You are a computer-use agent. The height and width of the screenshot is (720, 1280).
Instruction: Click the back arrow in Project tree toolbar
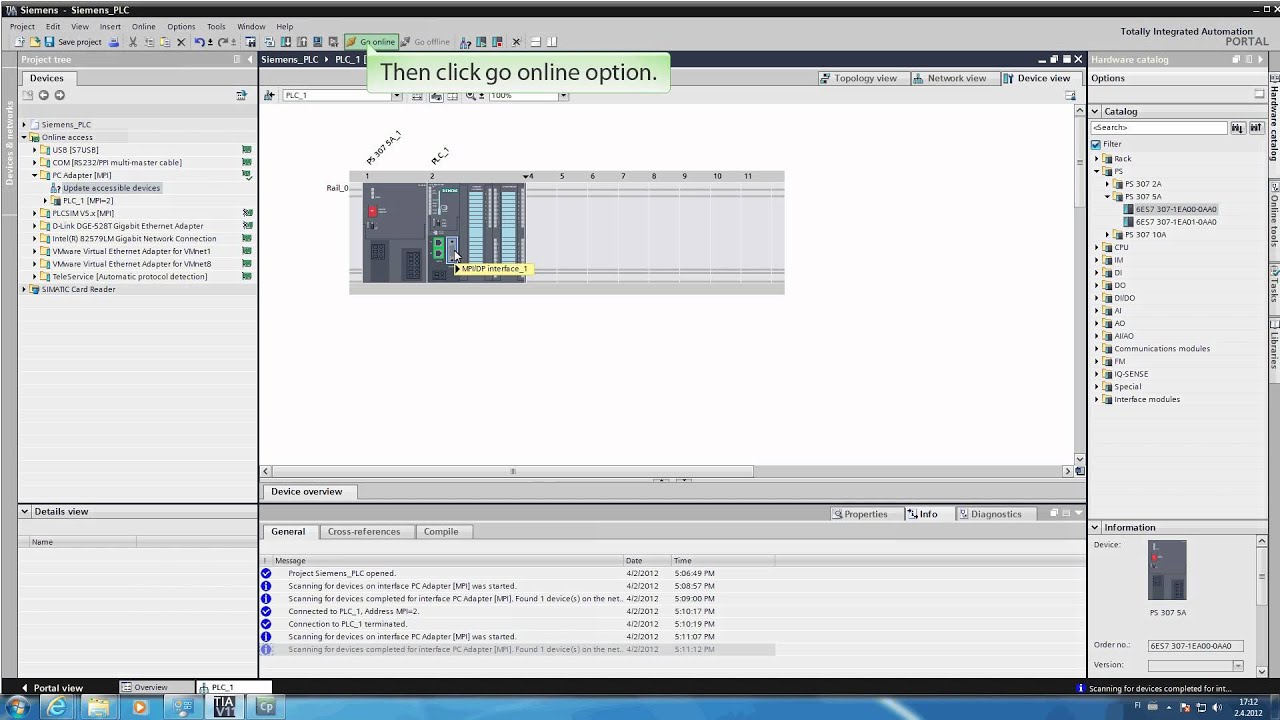click(43, 95)
